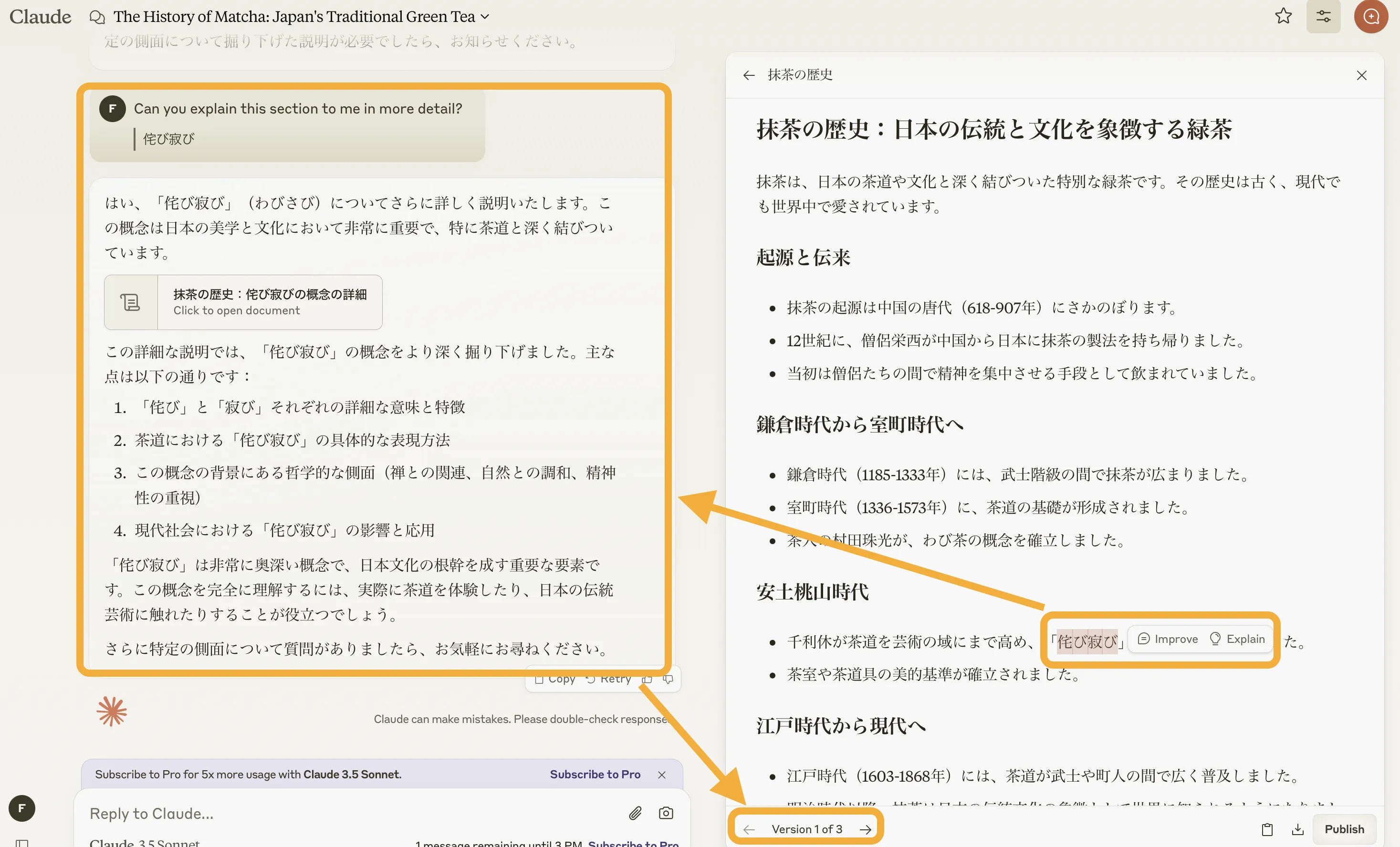Click Subscribe to Pro upgrade link

[592, 773]
